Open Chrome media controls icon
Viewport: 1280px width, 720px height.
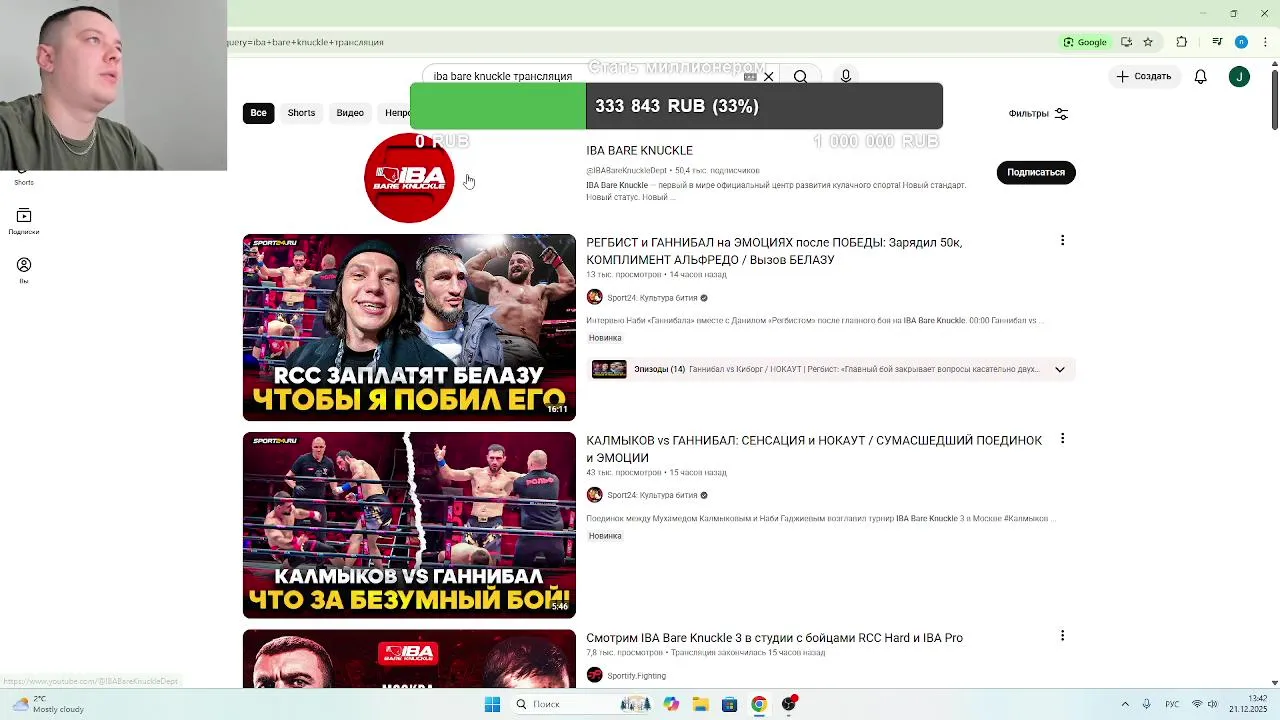coord(1217,42)
